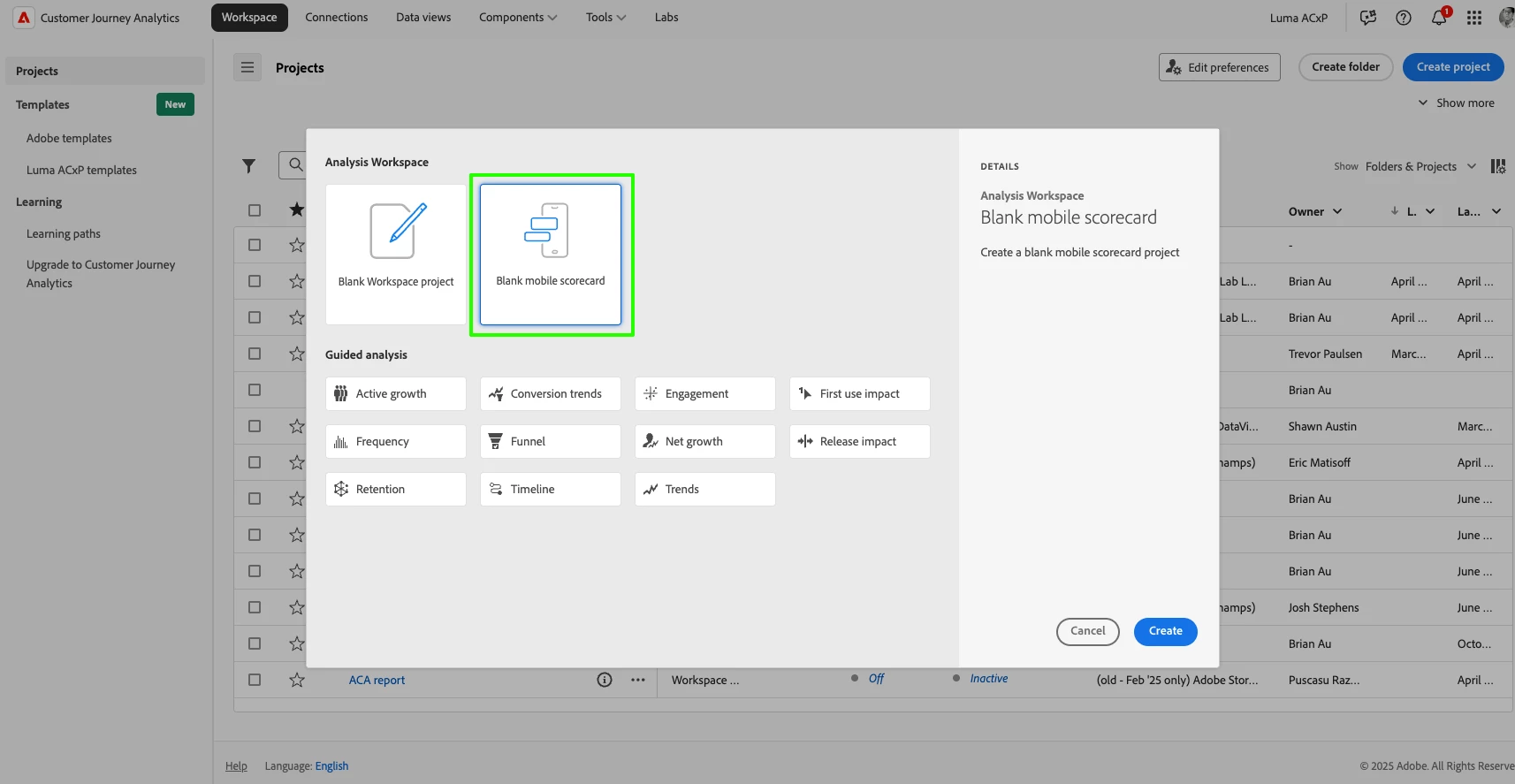
Task: Choose Engagement guided analysis
Action: coord(705,394)
